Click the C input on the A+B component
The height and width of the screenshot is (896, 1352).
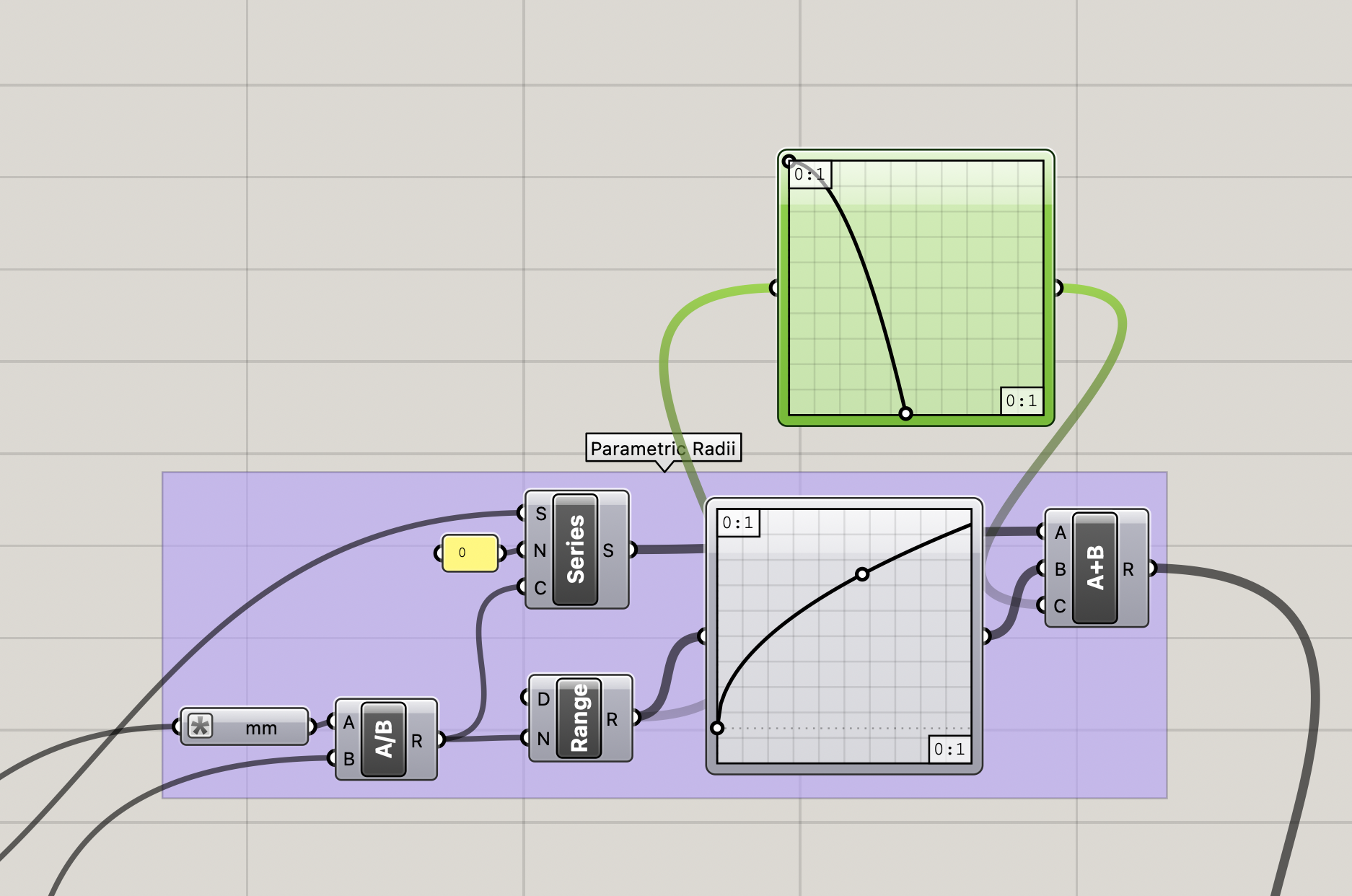tap(1060, 606)
